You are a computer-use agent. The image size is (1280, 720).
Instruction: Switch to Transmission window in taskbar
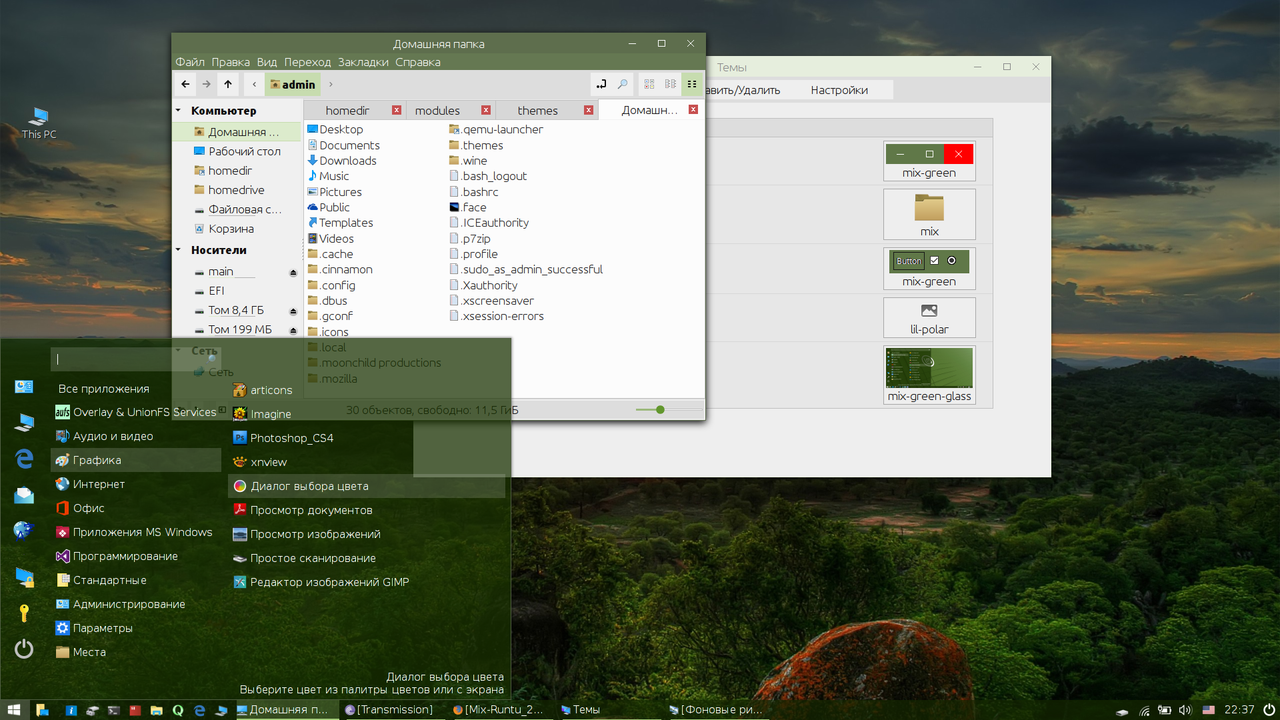pos(389,710)
